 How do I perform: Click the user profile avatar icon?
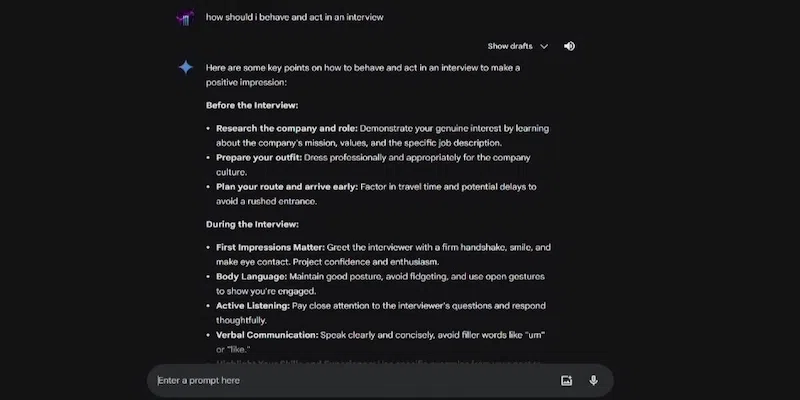point(185,18)
